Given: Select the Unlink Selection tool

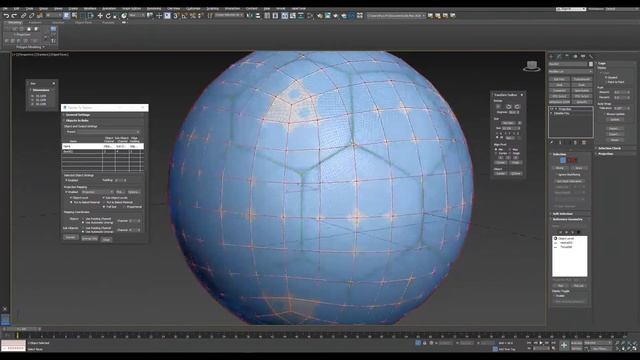Looking at the screenshot, I should [31, 16].
